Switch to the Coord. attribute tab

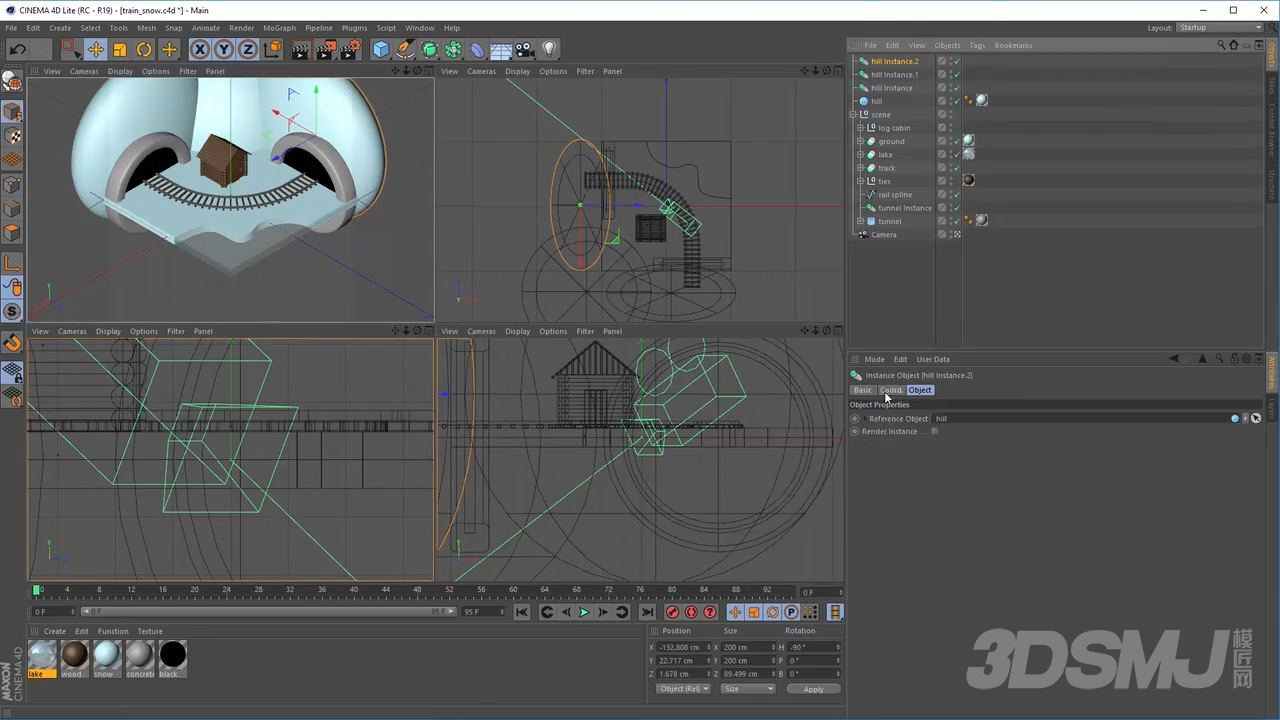coord(891,390)
